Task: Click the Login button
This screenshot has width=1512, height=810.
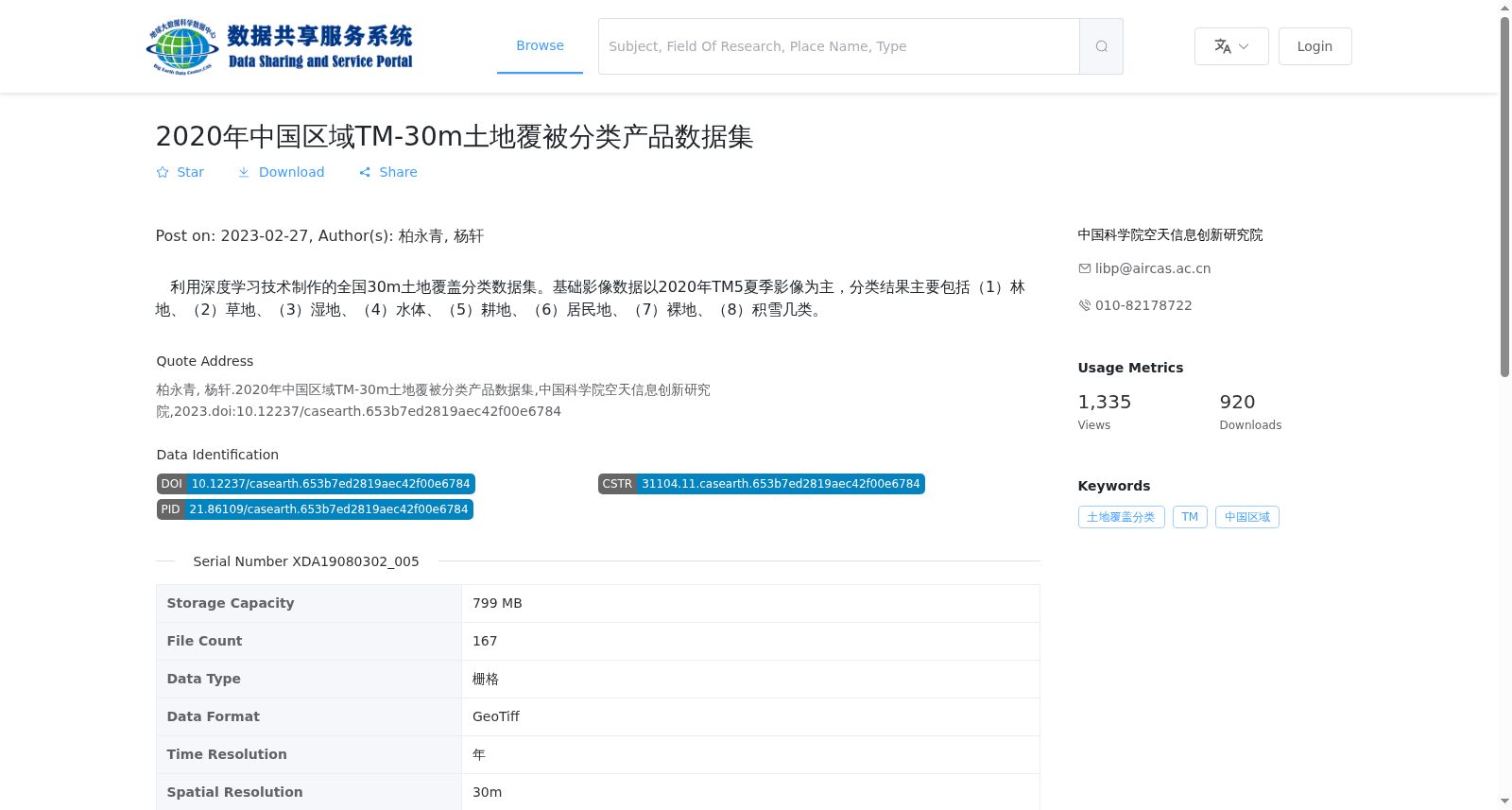Action: click(x=1314, y=46)
